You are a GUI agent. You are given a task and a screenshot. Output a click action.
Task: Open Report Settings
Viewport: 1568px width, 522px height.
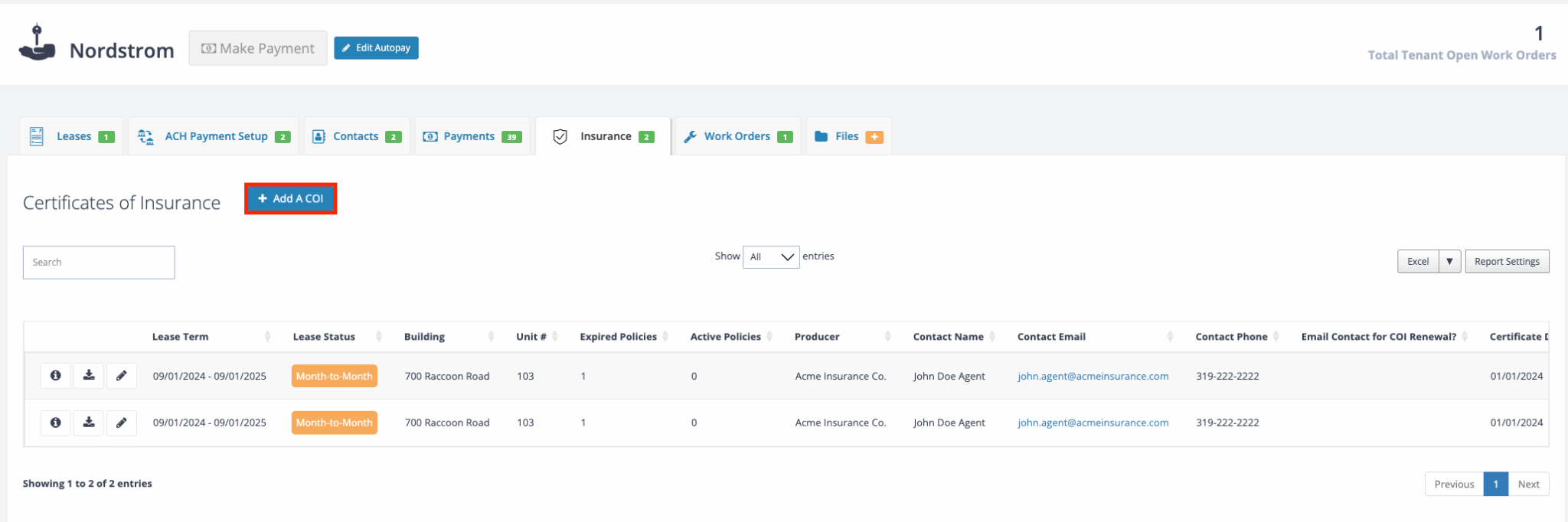tap(1506, 262)
